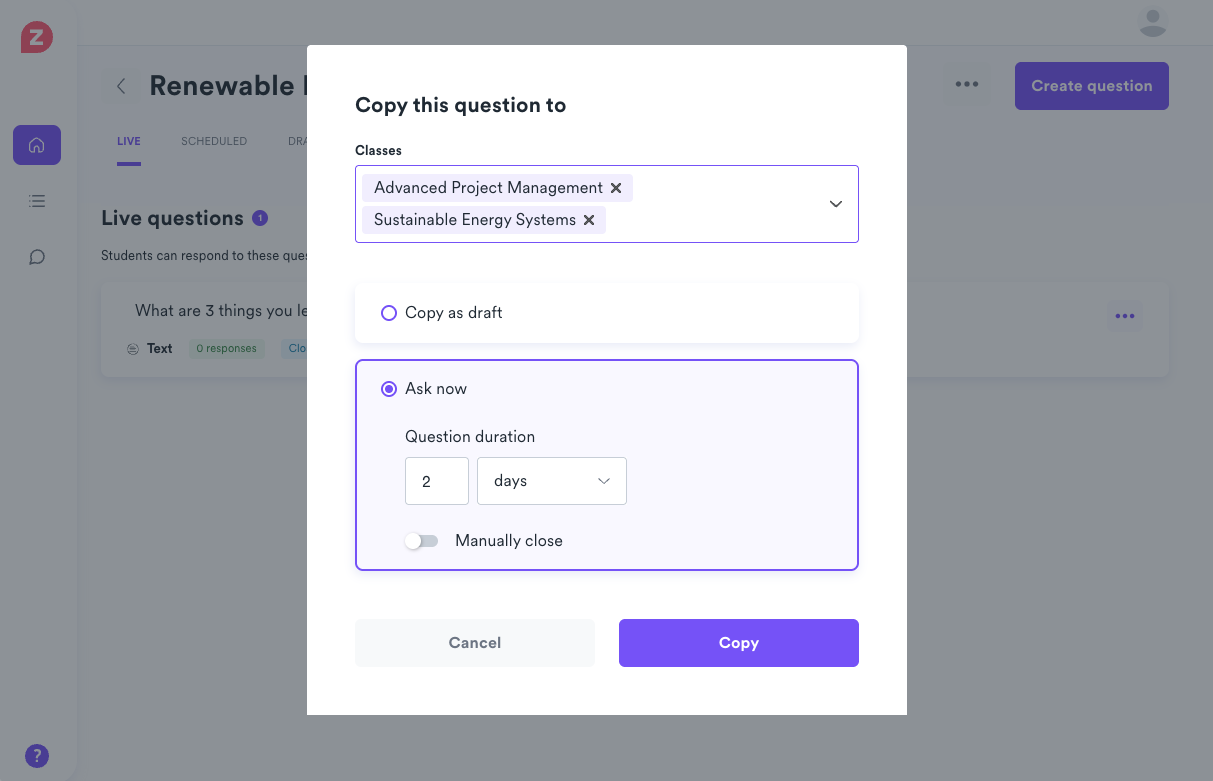
Task: Remove Advanced Project Management class tag
Action: [616, 188]
